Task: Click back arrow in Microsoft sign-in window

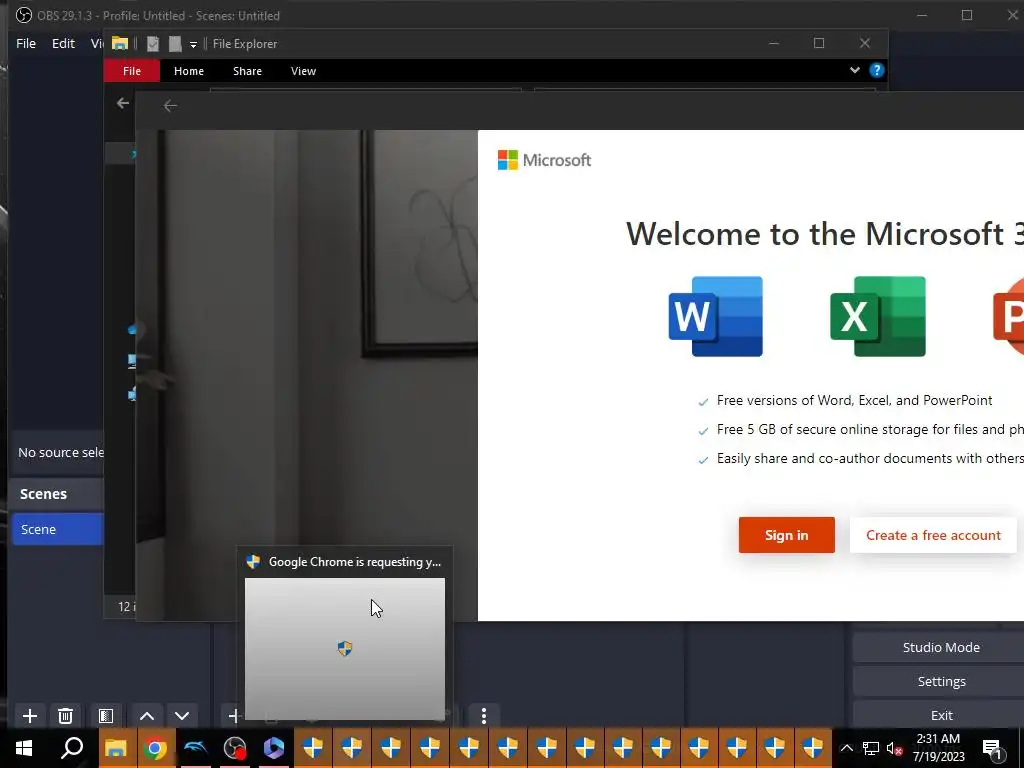Action: (170, 106)
